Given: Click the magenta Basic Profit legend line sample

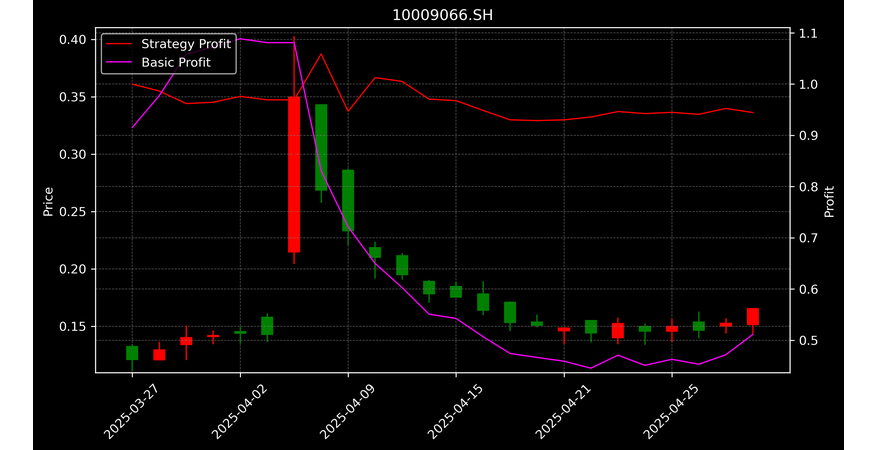Looking at the screenshot, I should coord(119,63).
